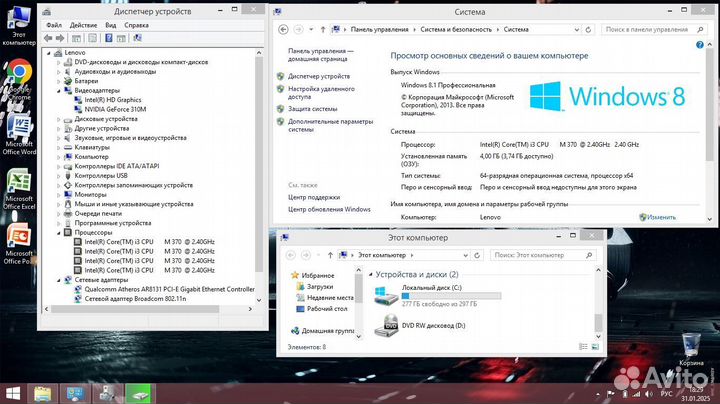Open the Корзина recycle bin icon
The height and width of the screenshot is (404, 720).
pos(691,349)
